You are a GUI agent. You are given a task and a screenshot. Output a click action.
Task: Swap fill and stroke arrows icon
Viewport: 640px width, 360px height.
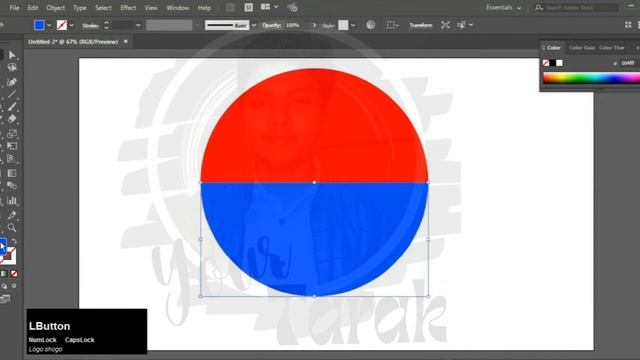[x=14, y=241]
